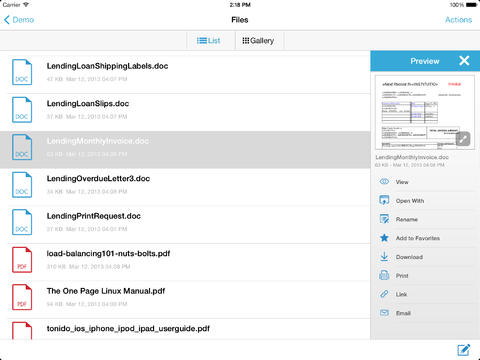480x360 pixels.
Task: Select file LendingOverdueLetter3.doc
Action: click(x=185, y=187)
